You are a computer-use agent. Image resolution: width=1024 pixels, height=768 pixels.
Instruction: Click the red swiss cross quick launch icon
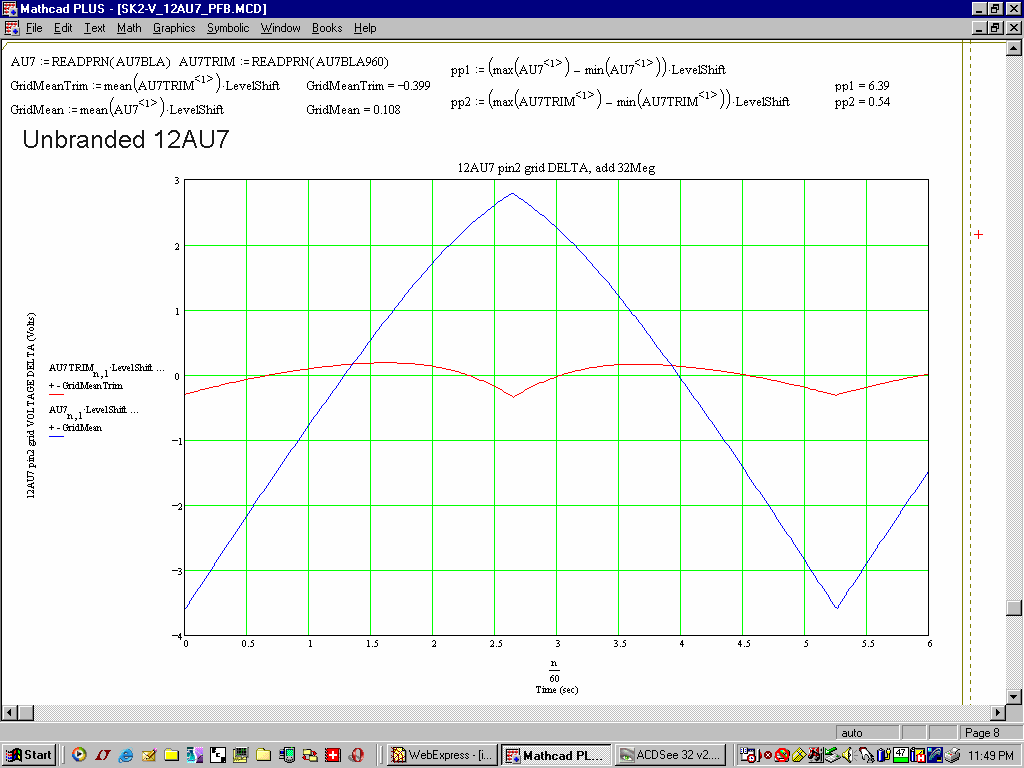tap(334, 755)
